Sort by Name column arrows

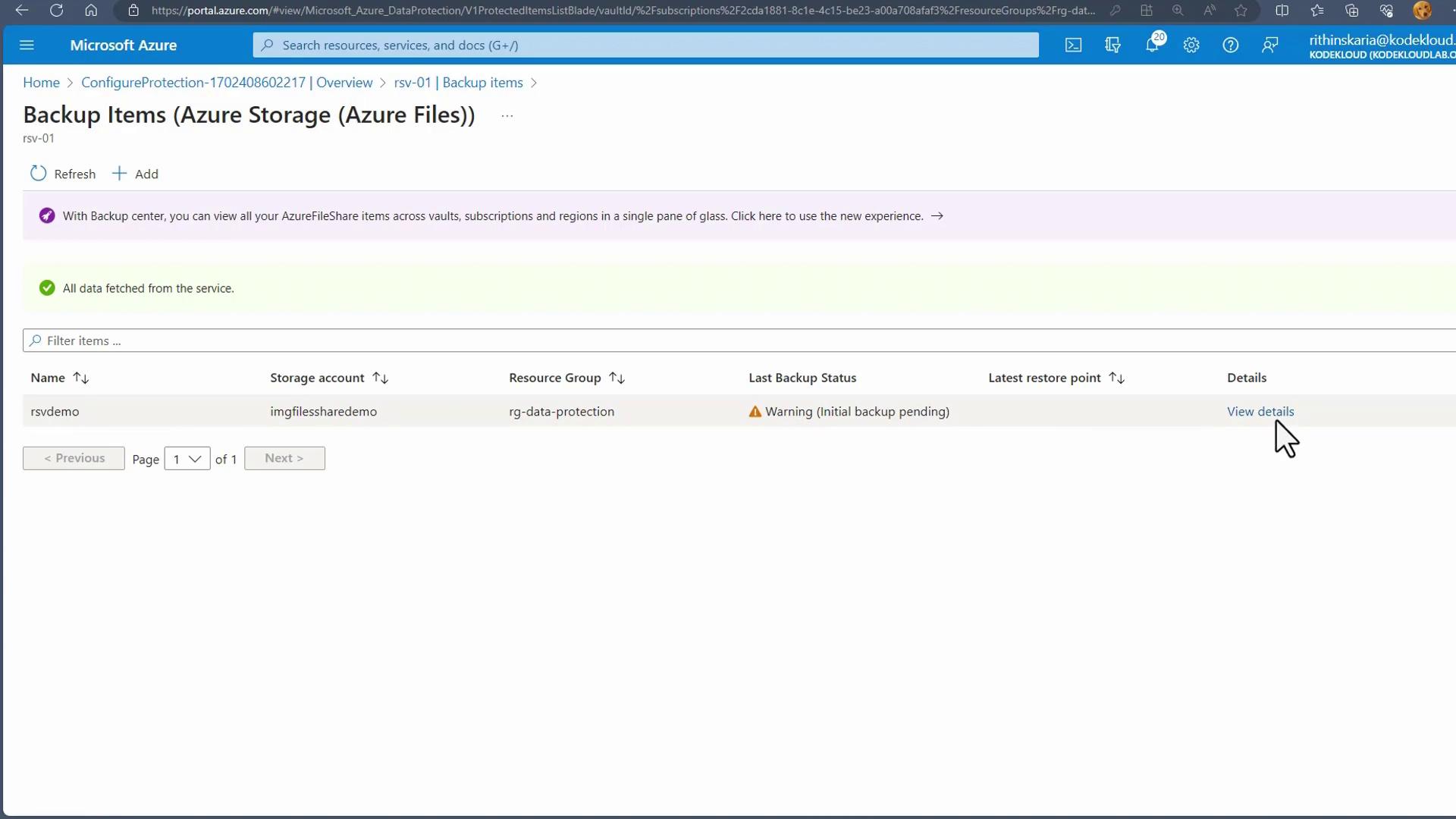pyautogui.click(x=81, y=378)
